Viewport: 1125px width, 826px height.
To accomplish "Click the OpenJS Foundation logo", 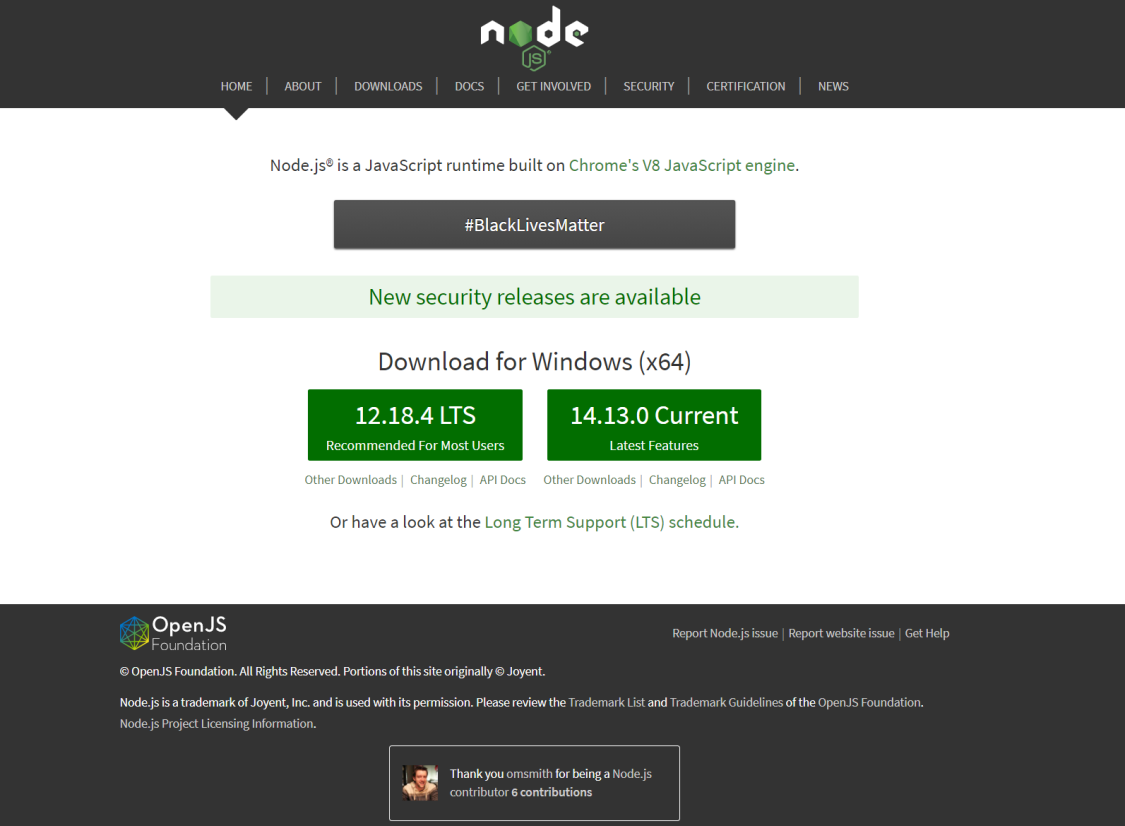I will [x=173, y=633].
